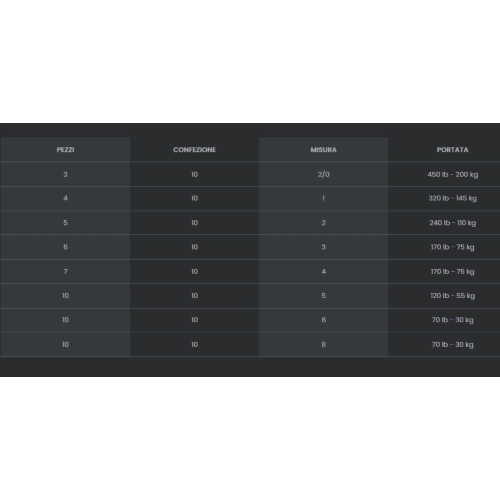This screenshot has height=500, width=500.
Task: Click the PEZZI value 4 cell
Action: (65, 198)
